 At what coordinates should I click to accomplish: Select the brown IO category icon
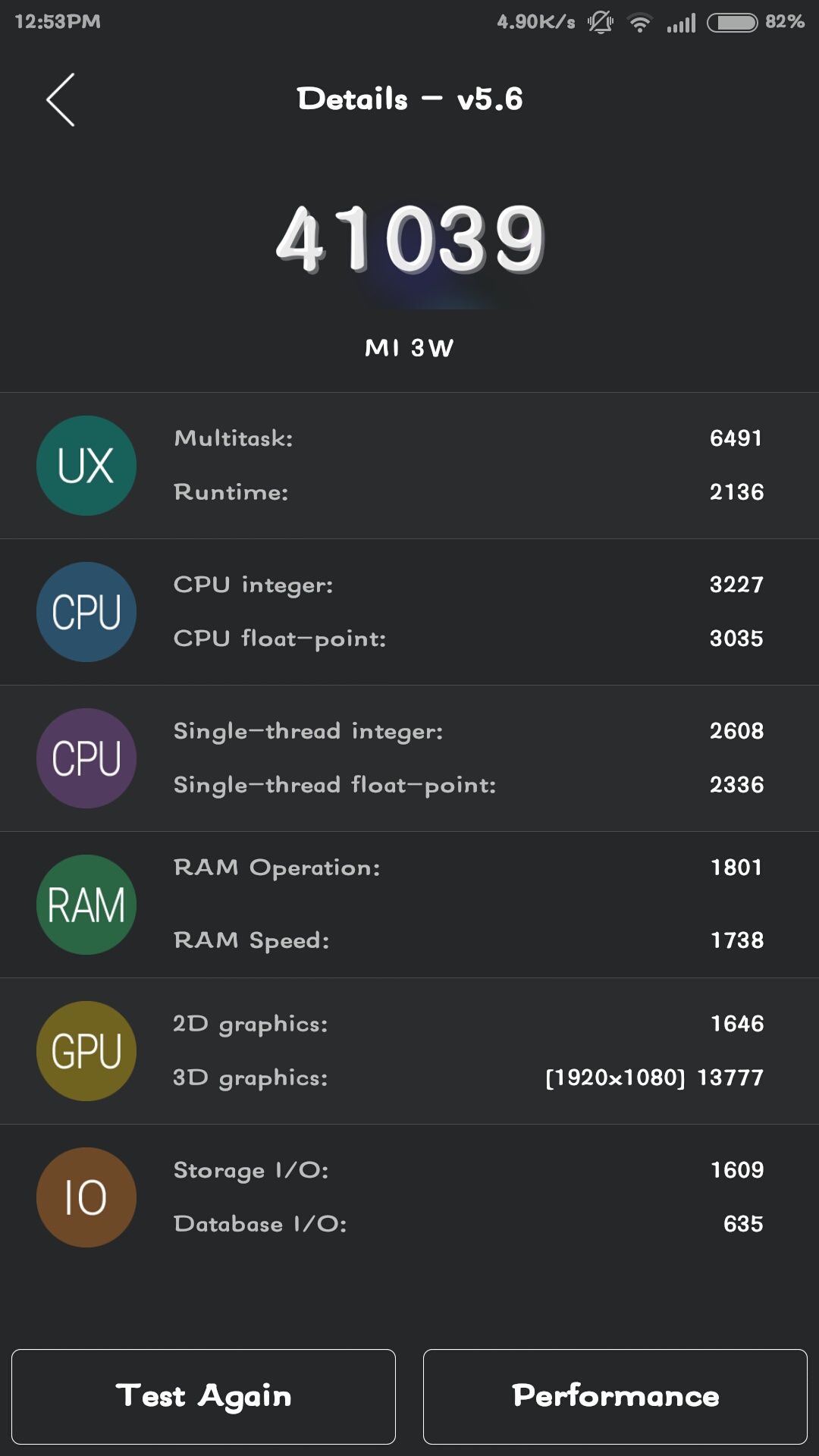[x=86, y=1197]
